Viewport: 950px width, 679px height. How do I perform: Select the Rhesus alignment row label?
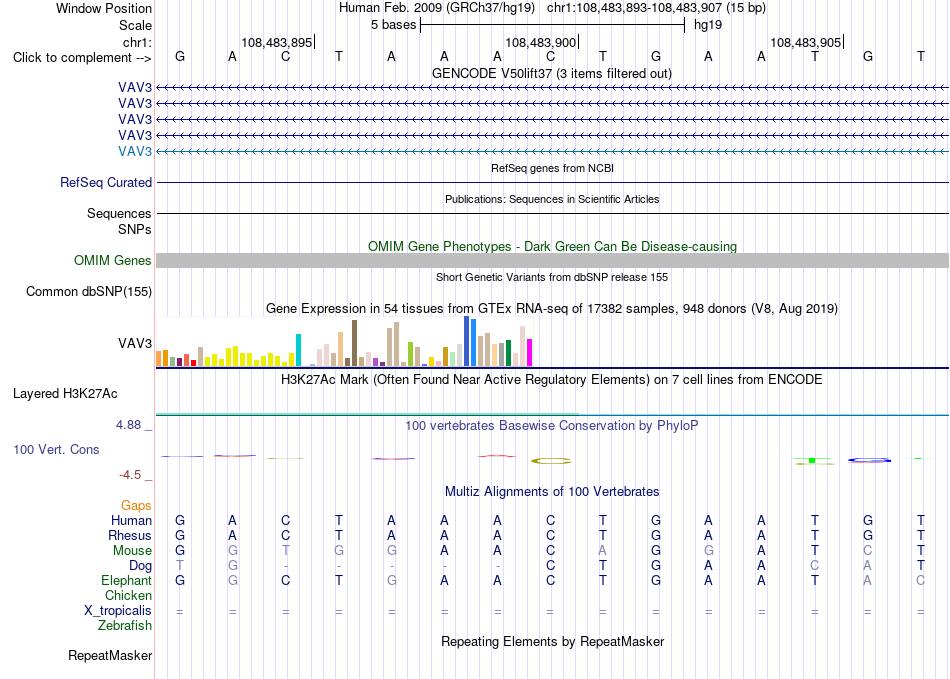click(x=130, y=535)
